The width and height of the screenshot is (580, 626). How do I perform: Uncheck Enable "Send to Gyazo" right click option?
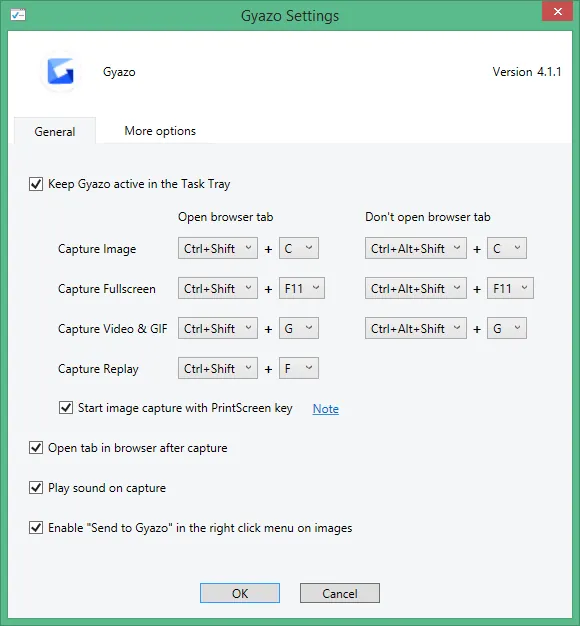tap(36, 527)
